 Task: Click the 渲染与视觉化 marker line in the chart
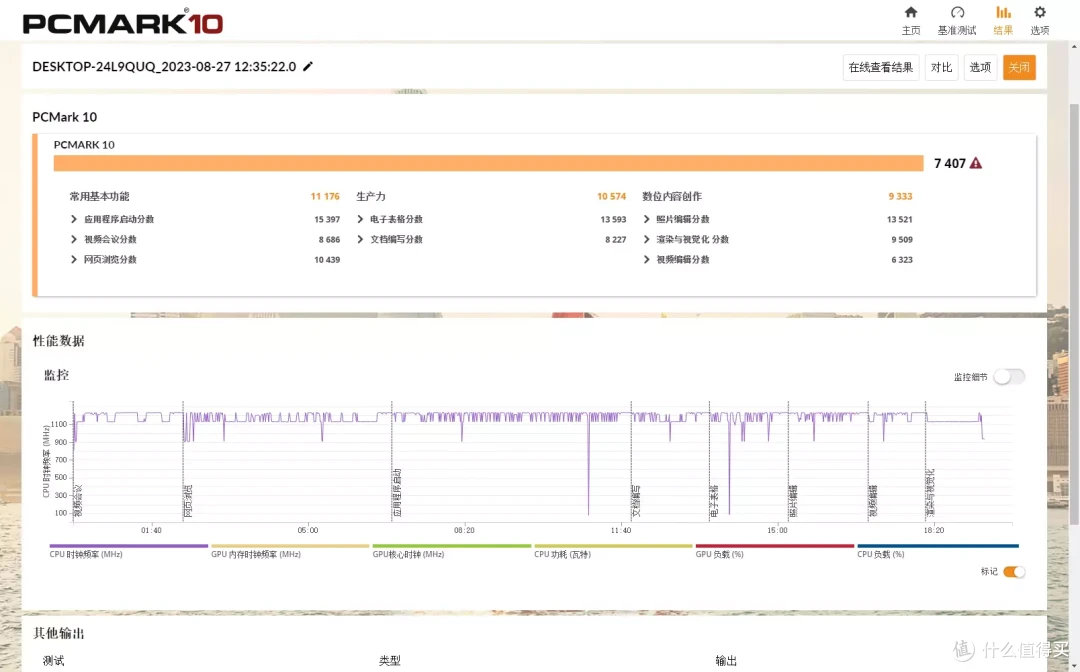point(926,461)
